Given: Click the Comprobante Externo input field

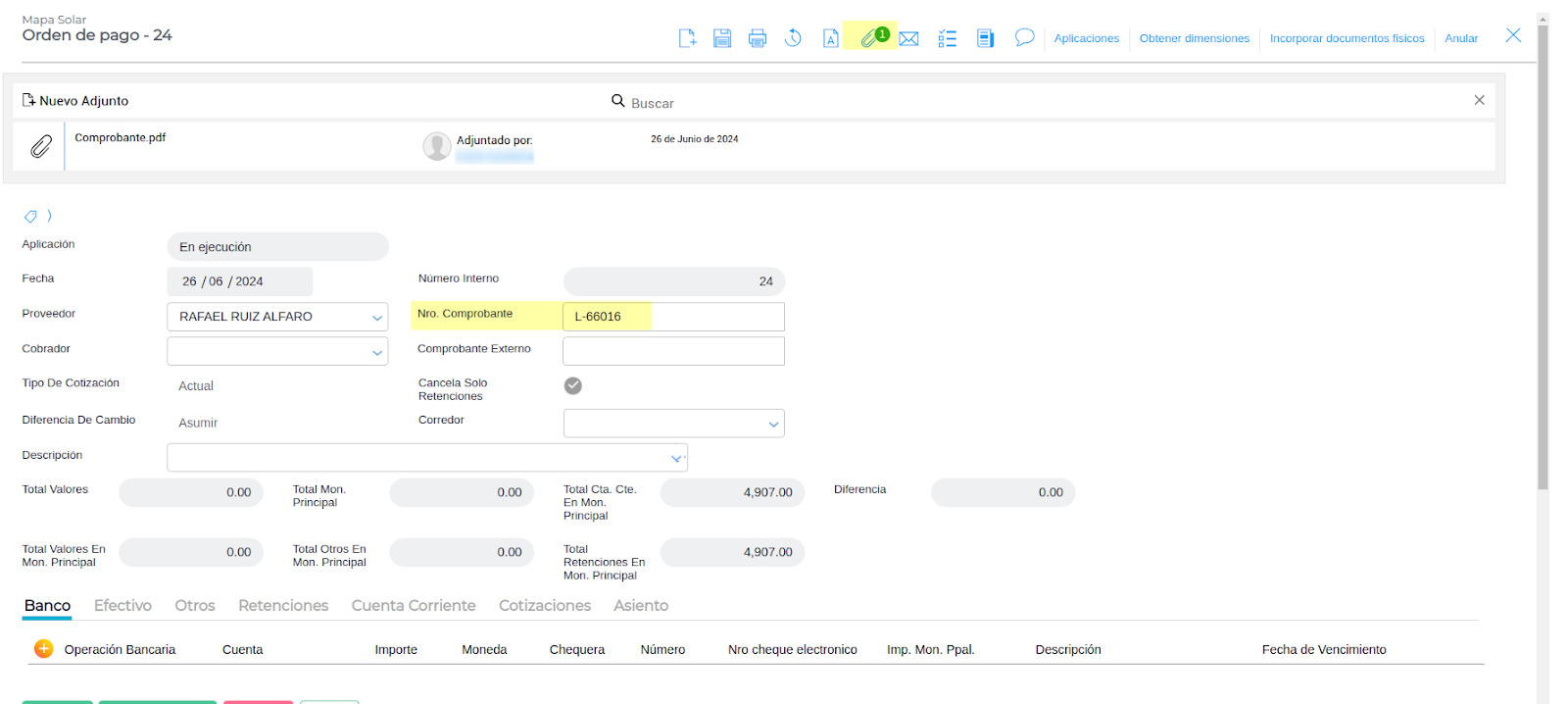Looking at the screenshot, I should [673, 351].
